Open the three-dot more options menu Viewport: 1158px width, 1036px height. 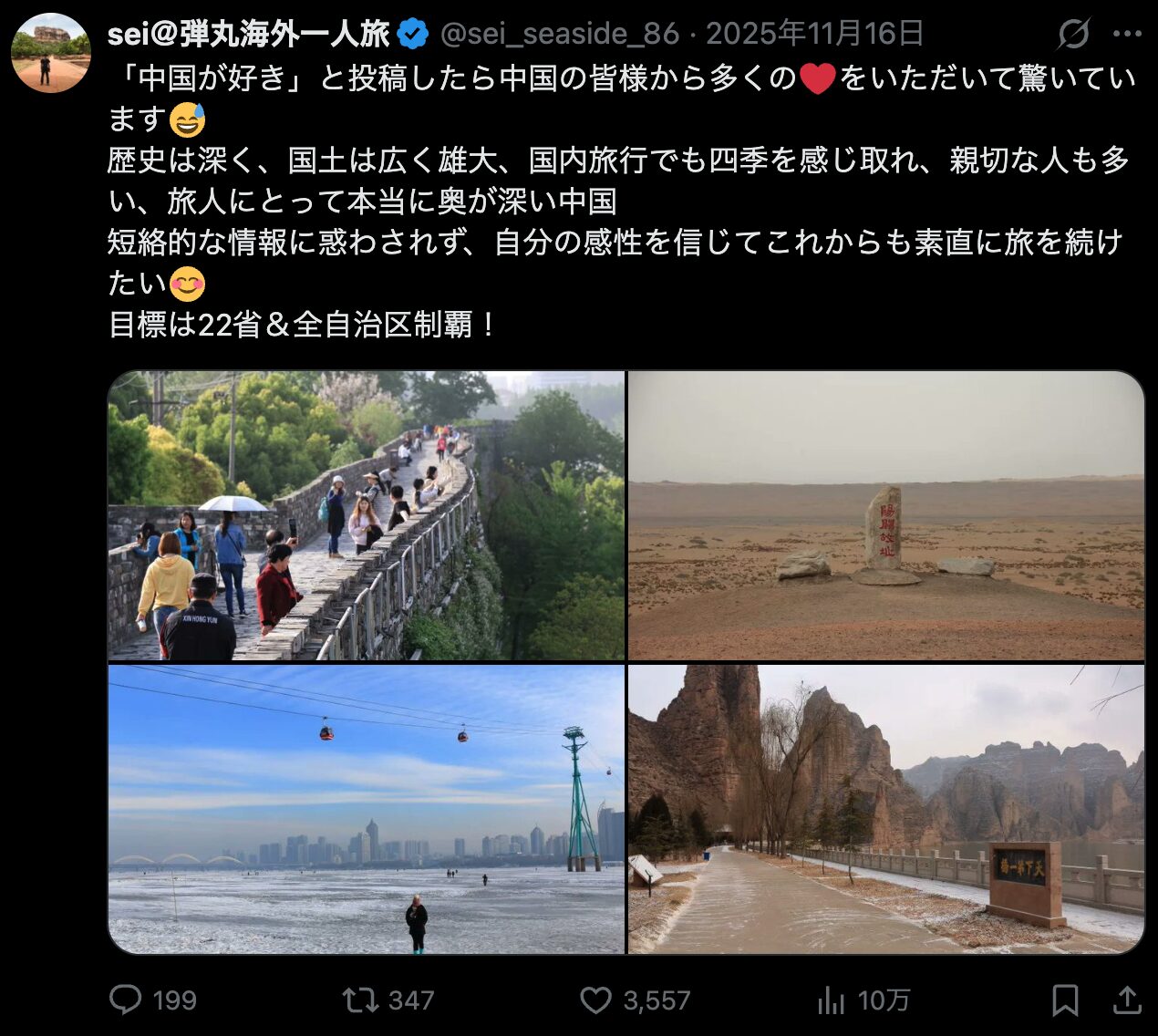coord(1127,35)
